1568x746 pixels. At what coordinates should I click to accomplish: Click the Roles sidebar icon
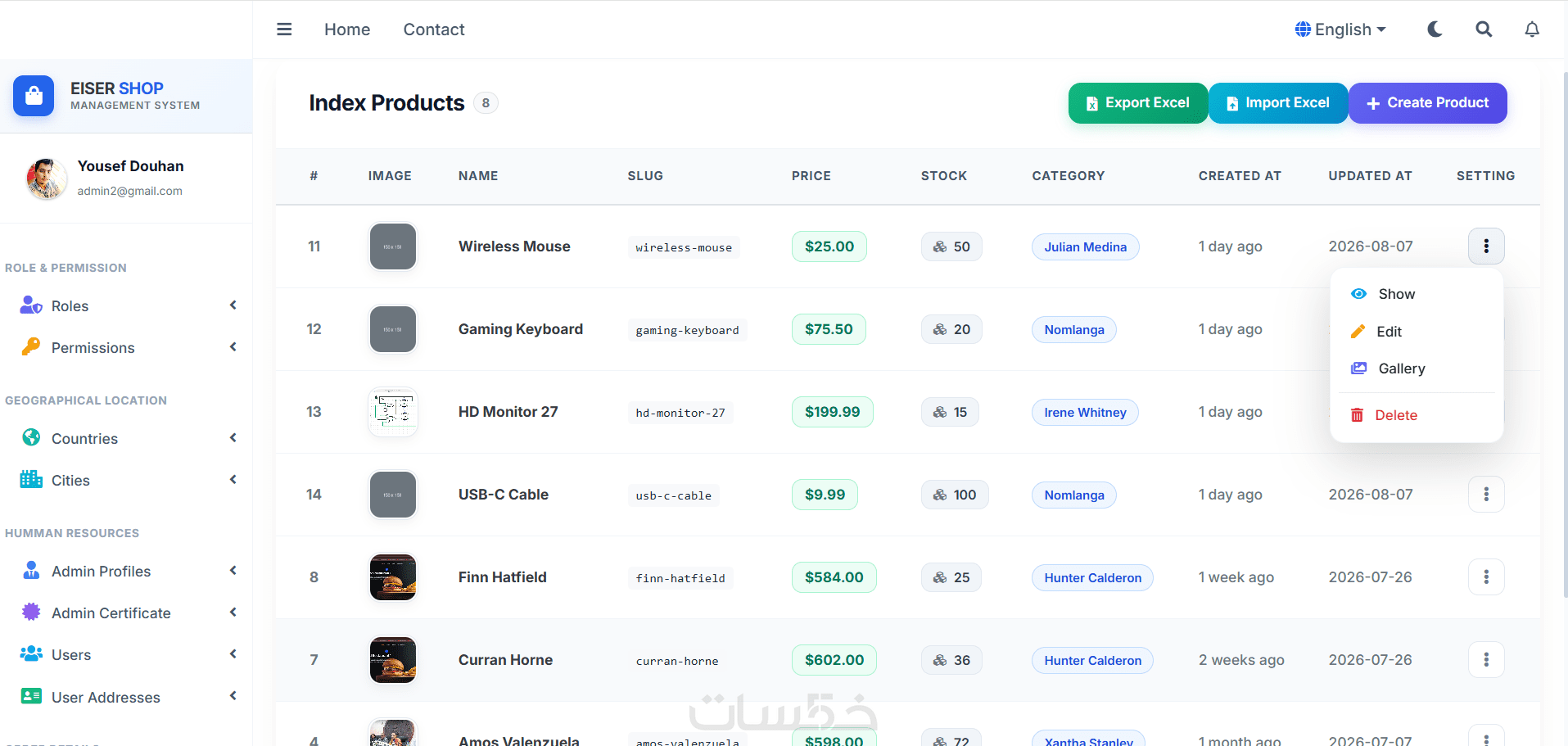pos(31,305)
